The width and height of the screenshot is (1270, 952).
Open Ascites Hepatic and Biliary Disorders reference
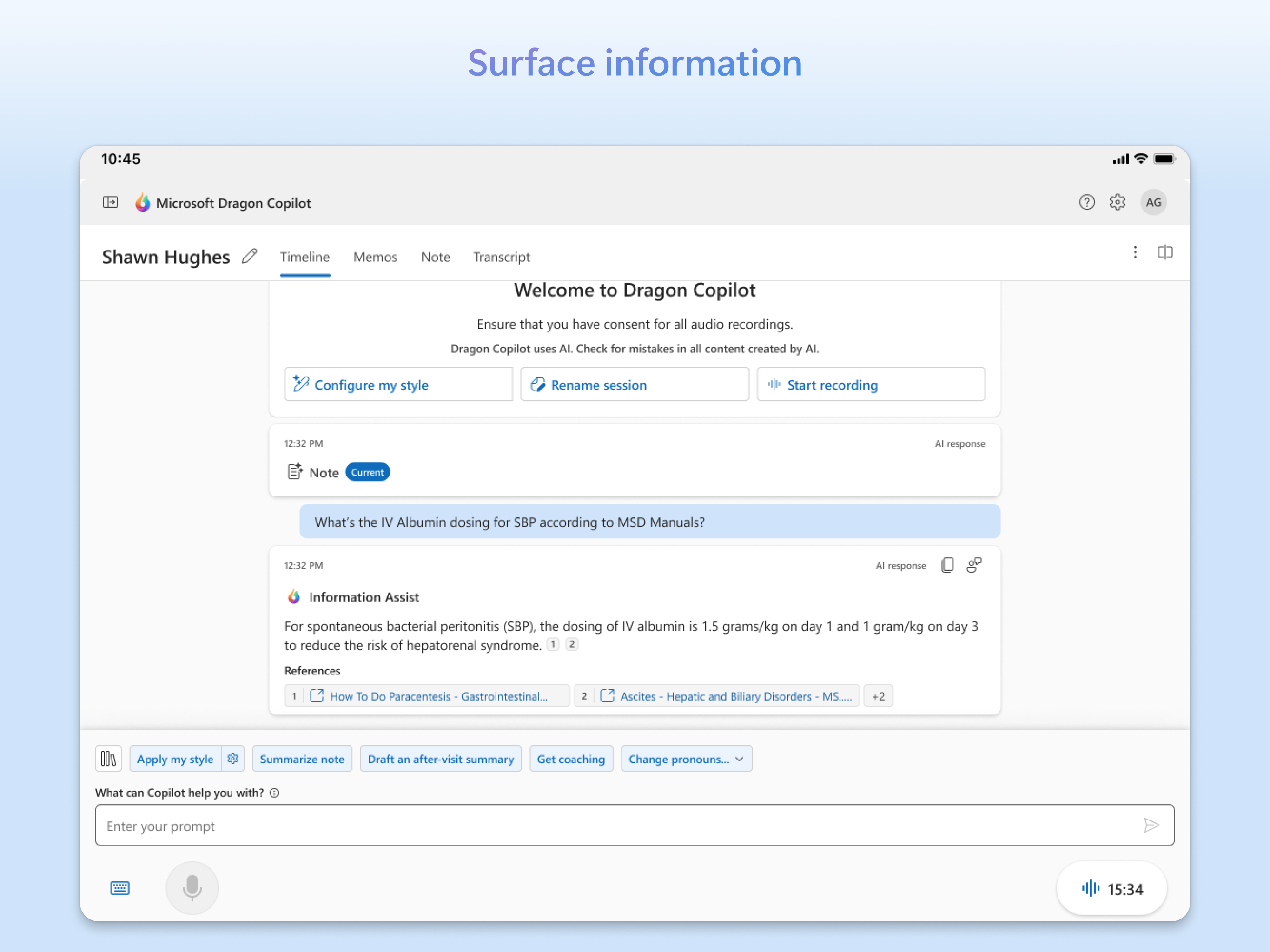tap(716, 695)
